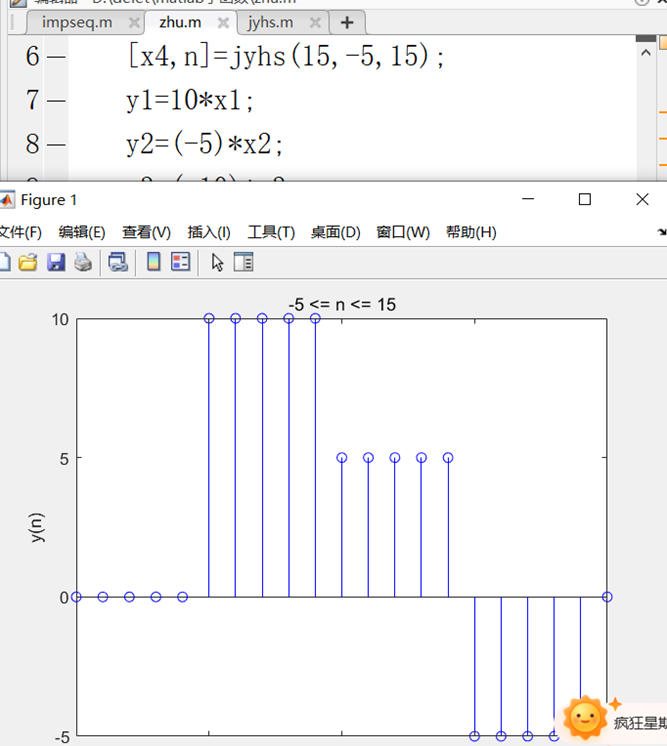Click the breakpoint dash on line 7
667x746 pixels.
point(57,101)
